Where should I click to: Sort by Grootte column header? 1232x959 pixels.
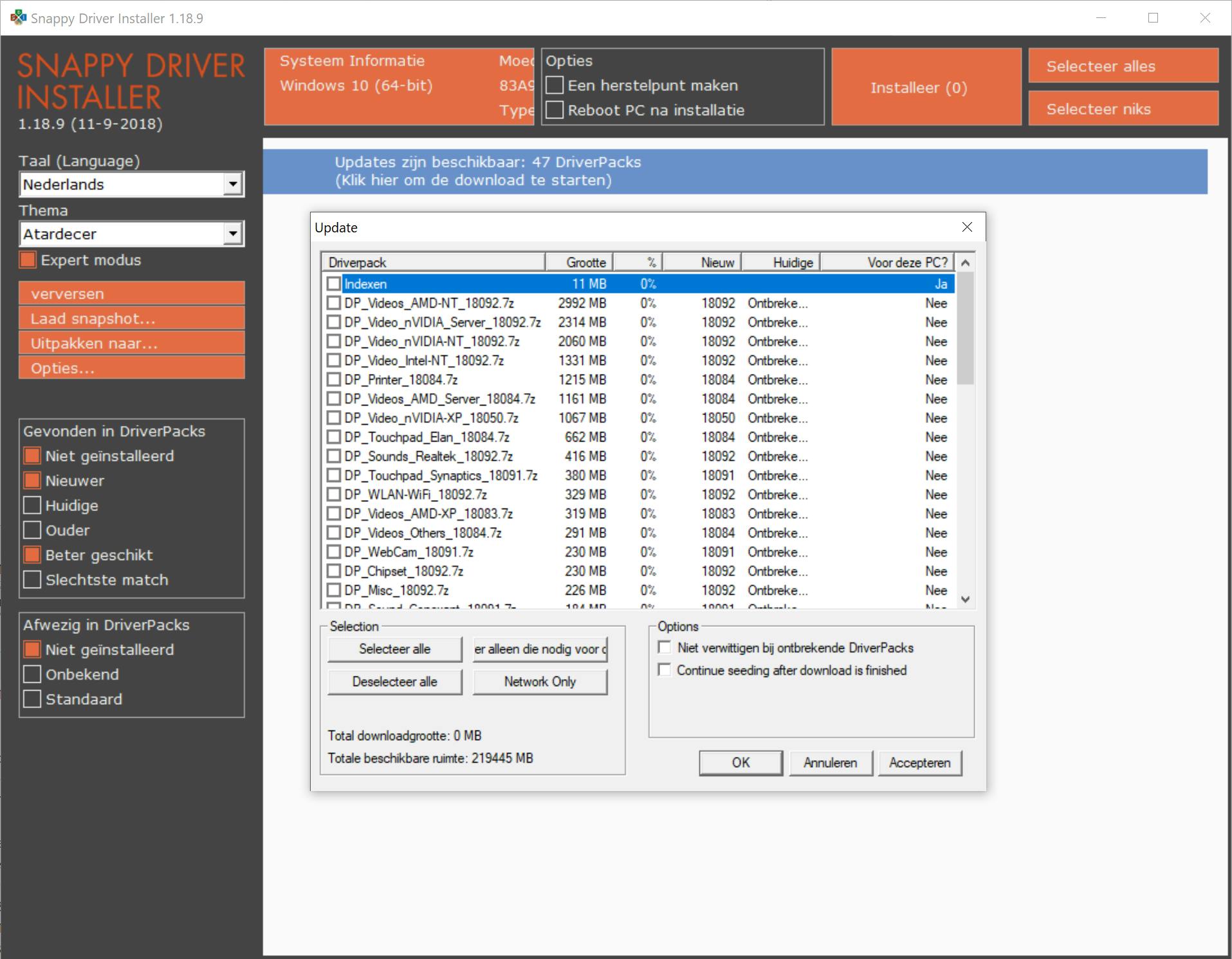tap(579, 263)
